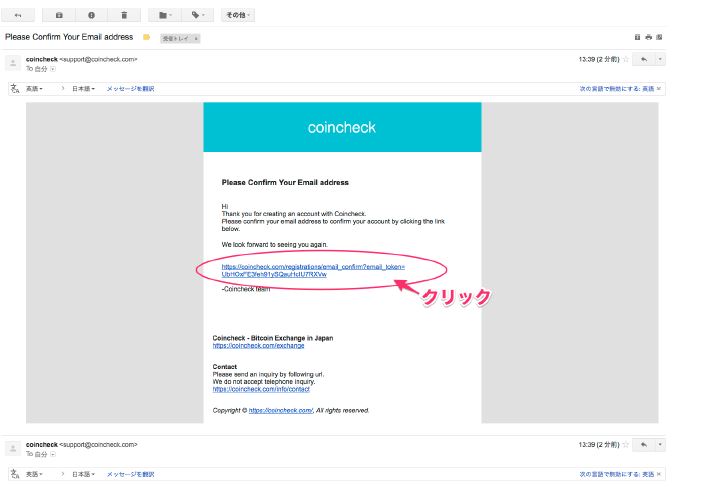Click the translate icon in second message's translate bar

(x=15, y=474)
